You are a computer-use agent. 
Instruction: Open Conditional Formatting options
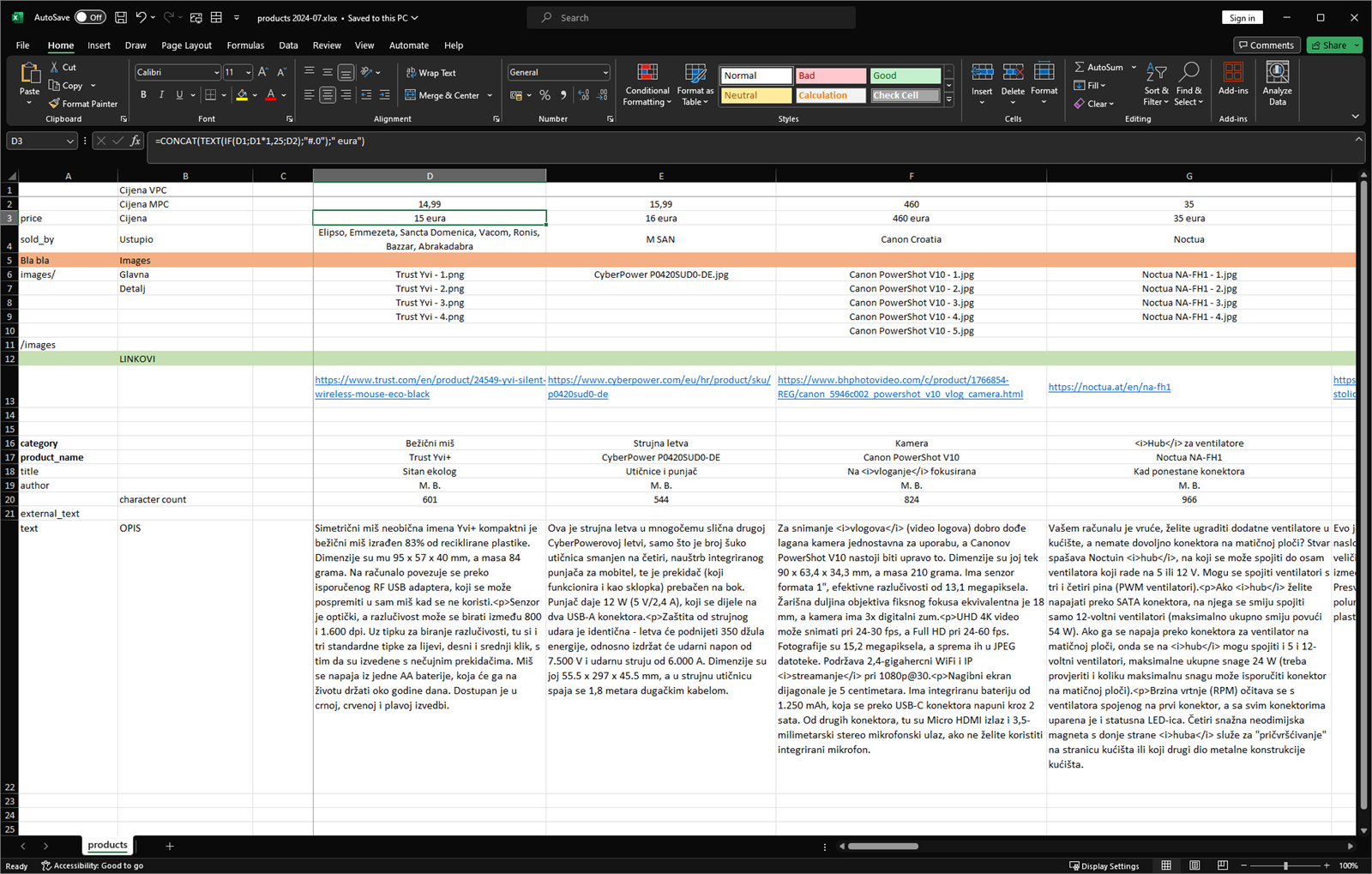coord(647,84)
